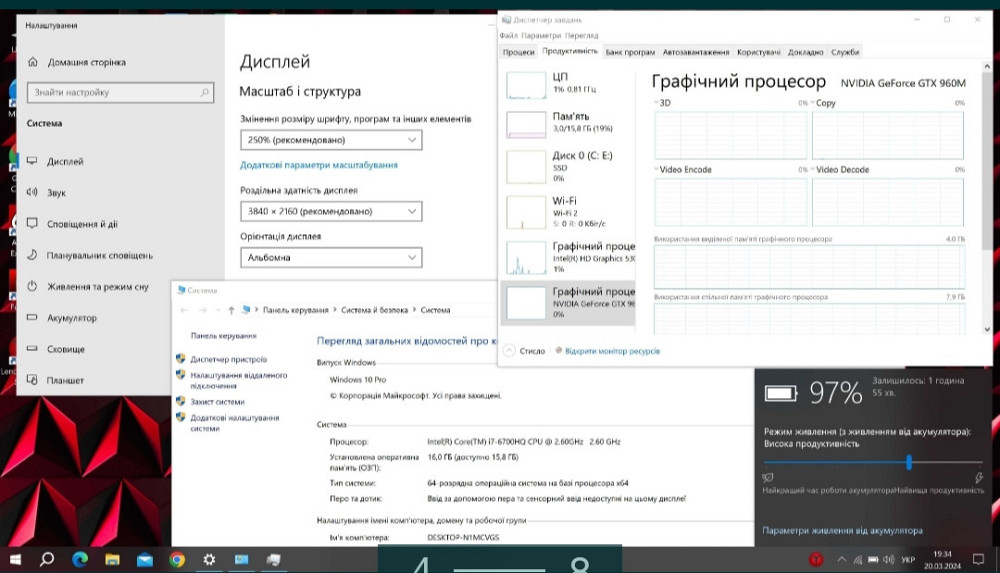Switch to the Користувачі tab
Screen dimensions: 1000x573
758,52
